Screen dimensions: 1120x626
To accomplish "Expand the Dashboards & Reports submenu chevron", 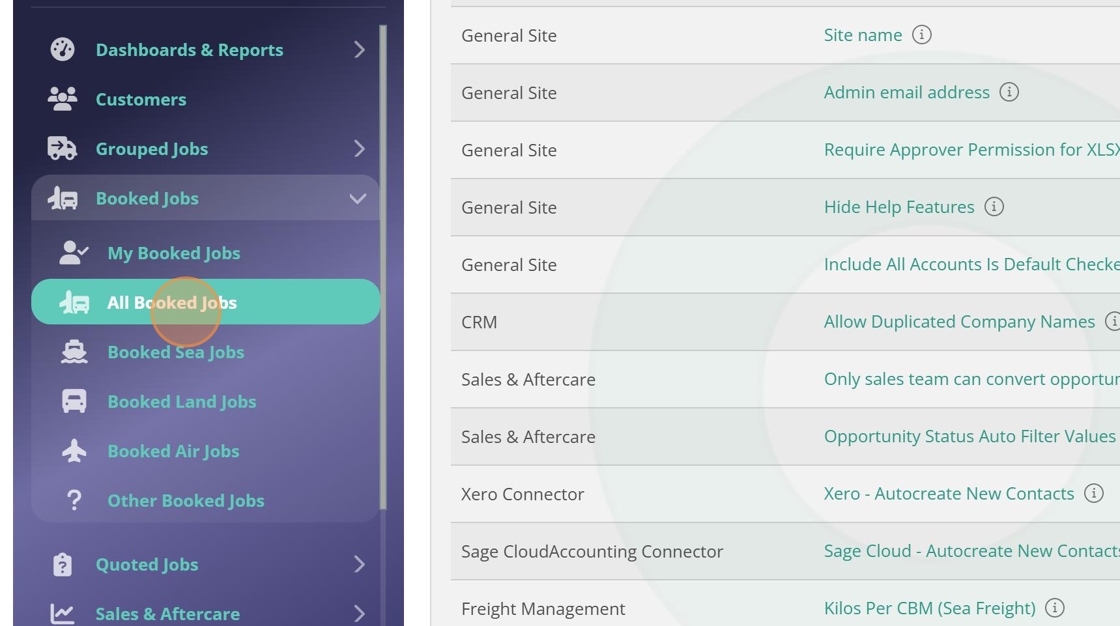I will click(359, 49).
